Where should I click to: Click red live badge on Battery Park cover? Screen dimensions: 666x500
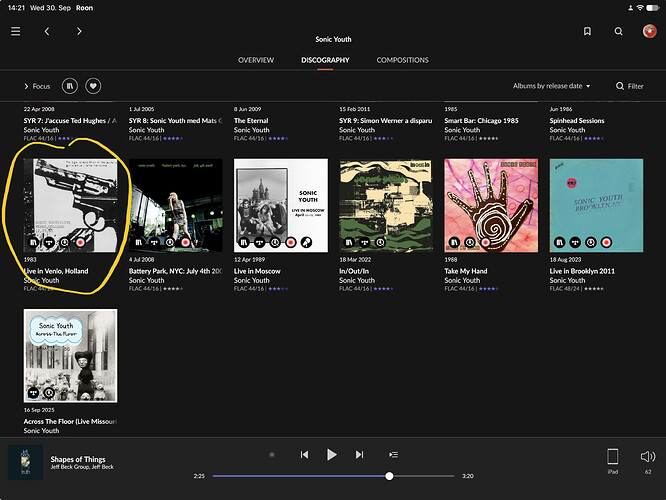[x=185, y=243]
